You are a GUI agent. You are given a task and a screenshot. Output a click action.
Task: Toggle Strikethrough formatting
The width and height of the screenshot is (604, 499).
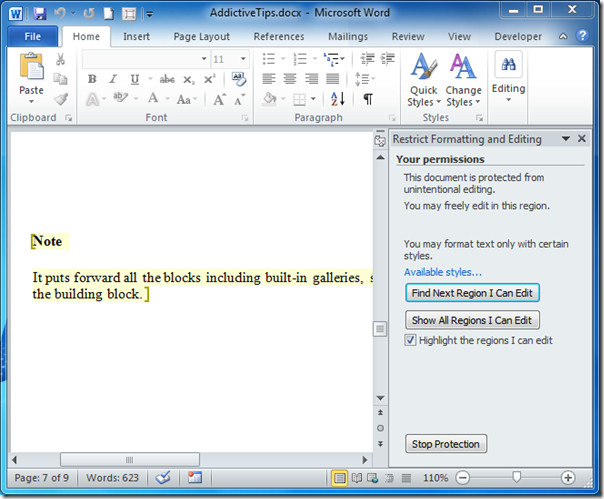[167, 79]
